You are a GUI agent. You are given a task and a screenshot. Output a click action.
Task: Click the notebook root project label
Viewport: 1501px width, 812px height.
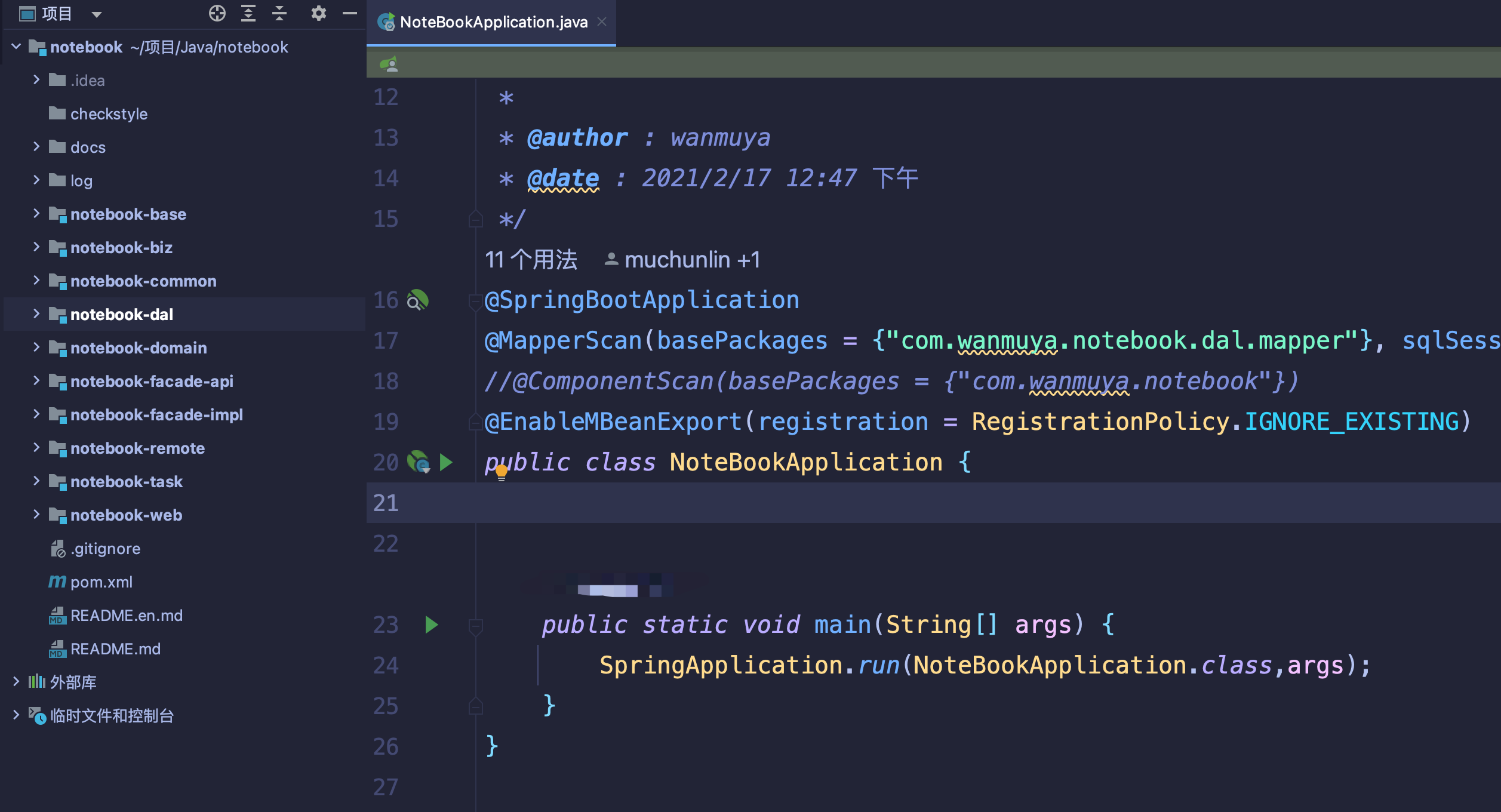[86, 47]
